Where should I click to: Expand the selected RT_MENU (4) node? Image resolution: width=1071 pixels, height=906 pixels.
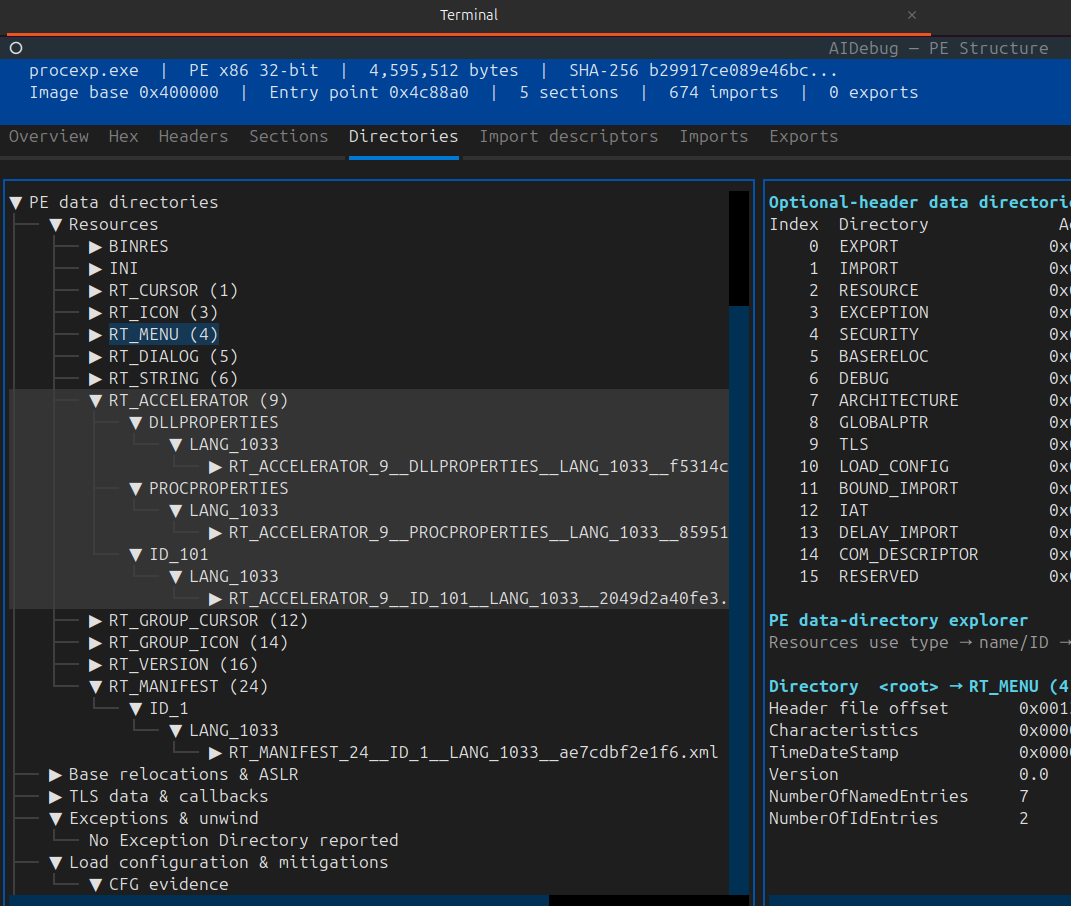[96, 335]
